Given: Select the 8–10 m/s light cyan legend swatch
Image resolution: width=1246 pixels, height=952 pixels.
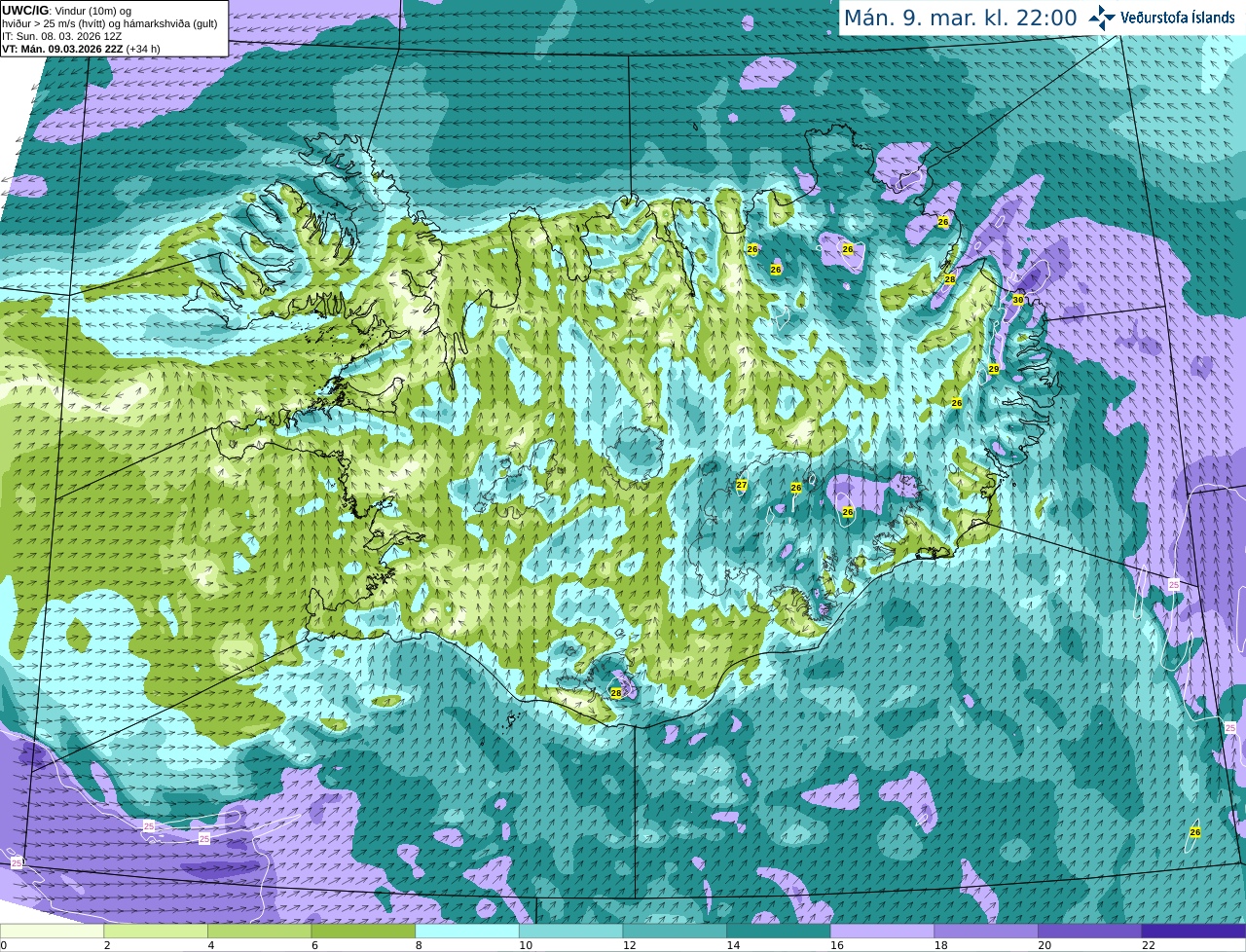Looking at the screenshot, I should pyautogui.click(x=467, y=931).
